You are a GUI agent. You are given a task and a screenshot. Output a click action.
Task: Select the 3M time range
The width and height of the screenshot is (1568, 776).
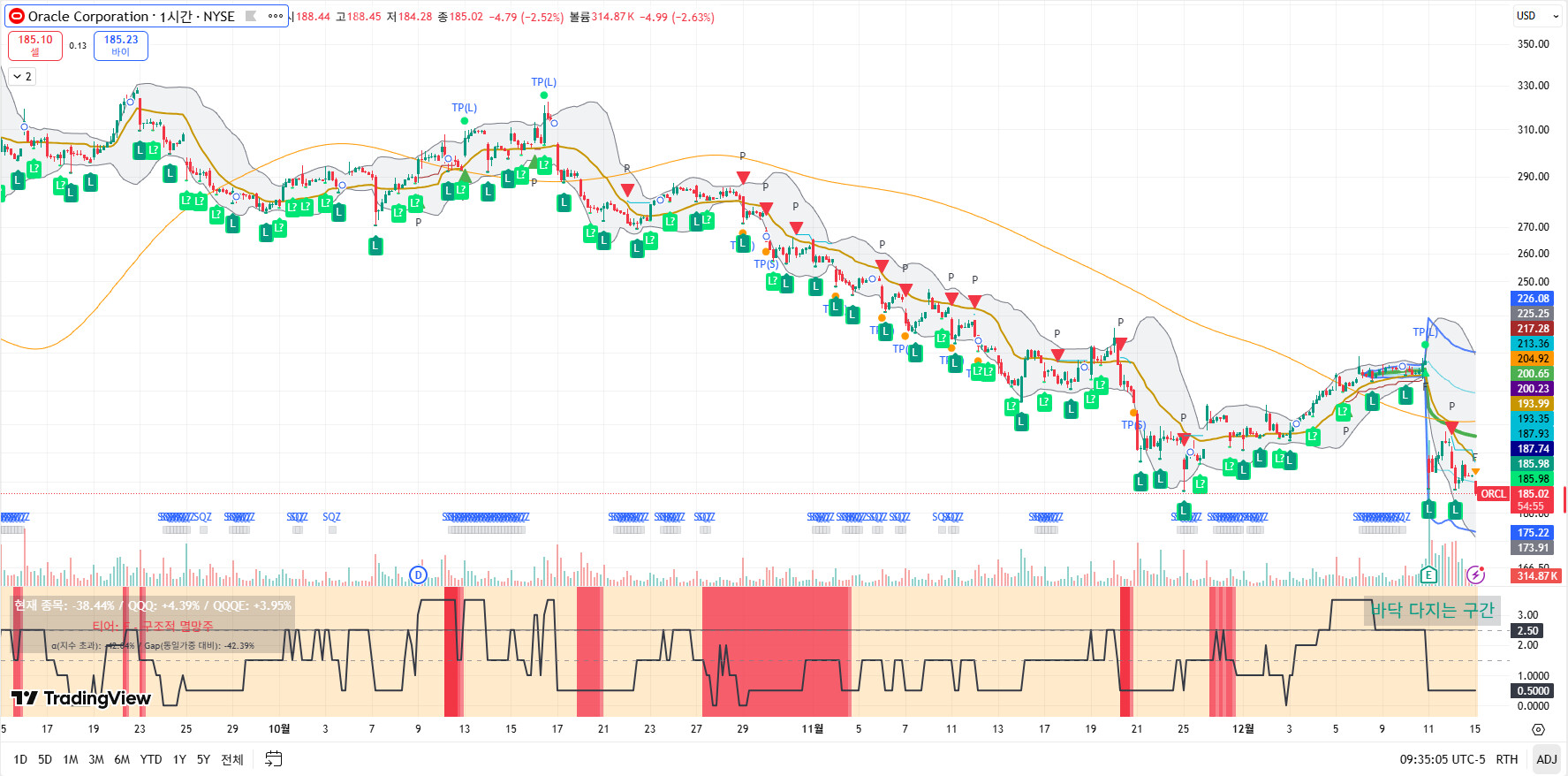(96, 759)
